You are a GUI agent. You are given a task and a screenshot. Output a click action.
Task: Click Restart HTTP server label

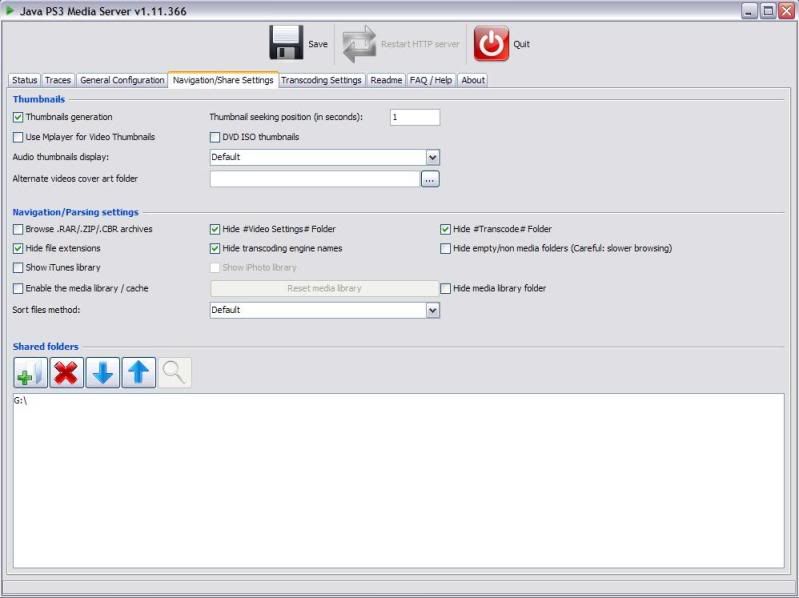point(420,44)
